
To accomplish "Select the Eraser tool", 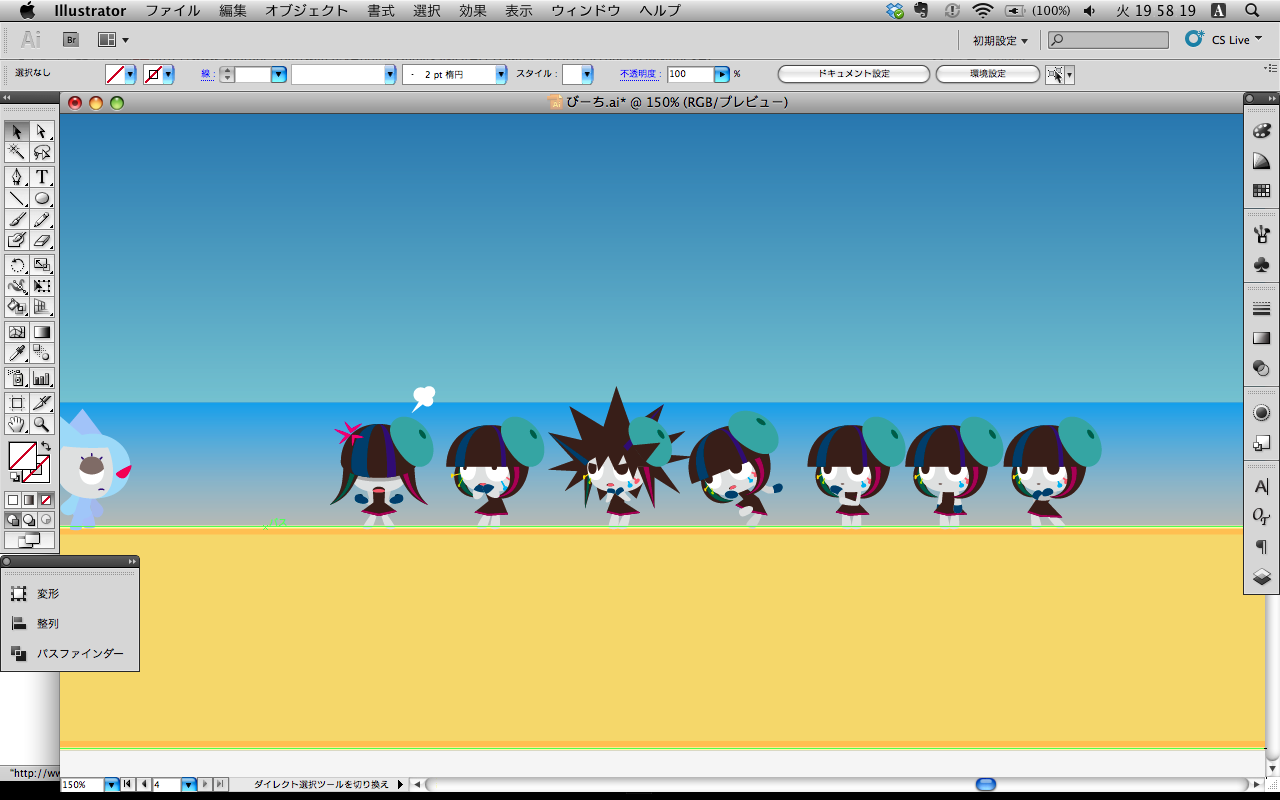I will [42, 240].
